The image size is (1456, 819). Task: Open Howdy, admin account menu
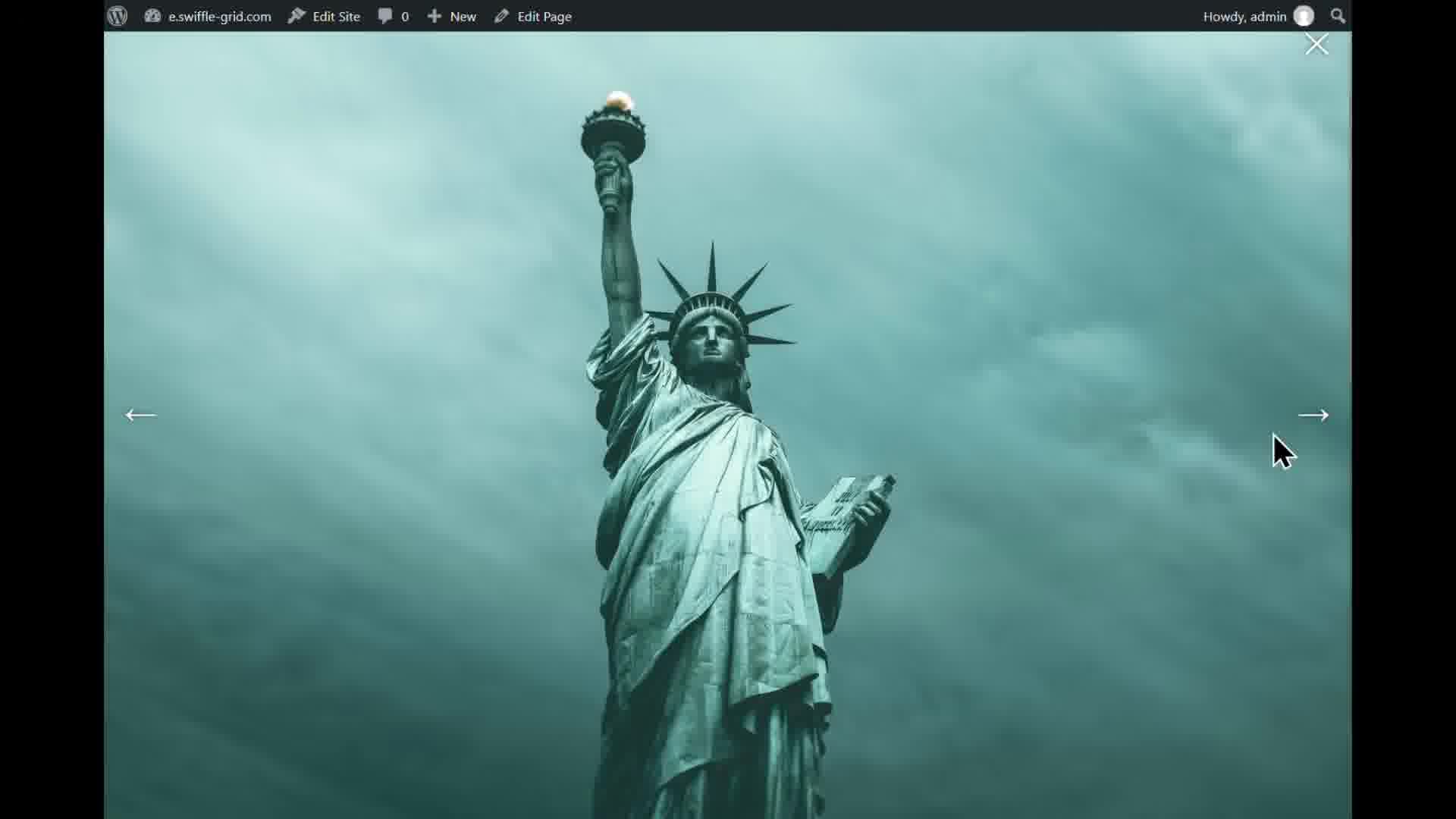pos(1259,16)
